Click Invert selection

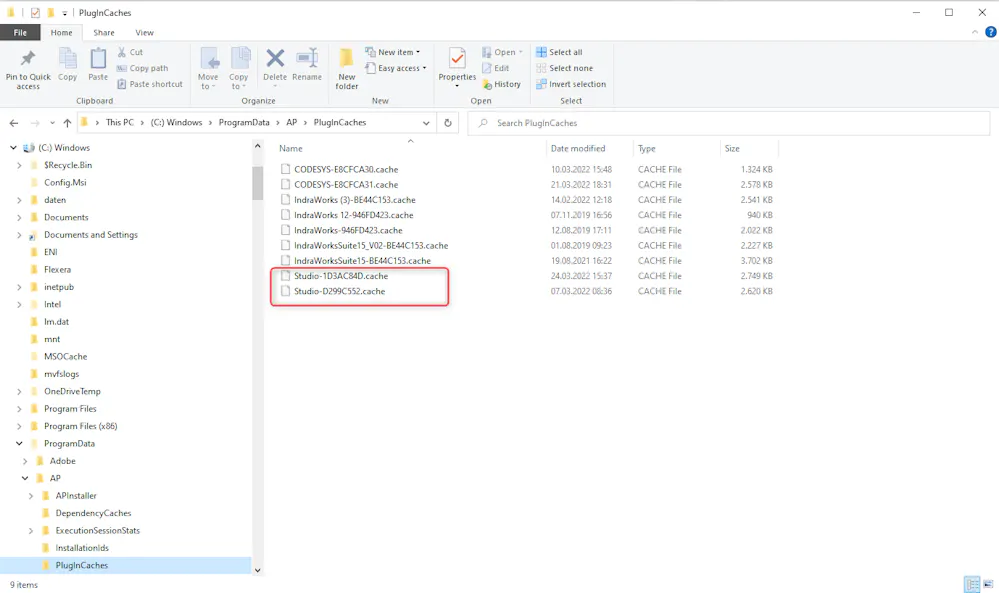(x=571, y=84)
